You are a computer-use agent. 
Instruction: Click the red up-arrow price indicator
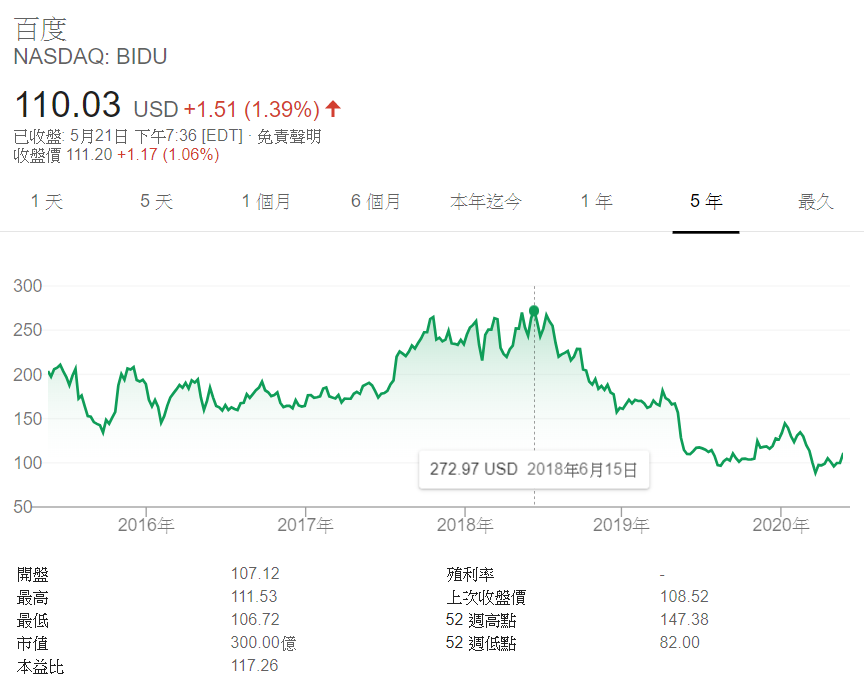coord(333,109)
